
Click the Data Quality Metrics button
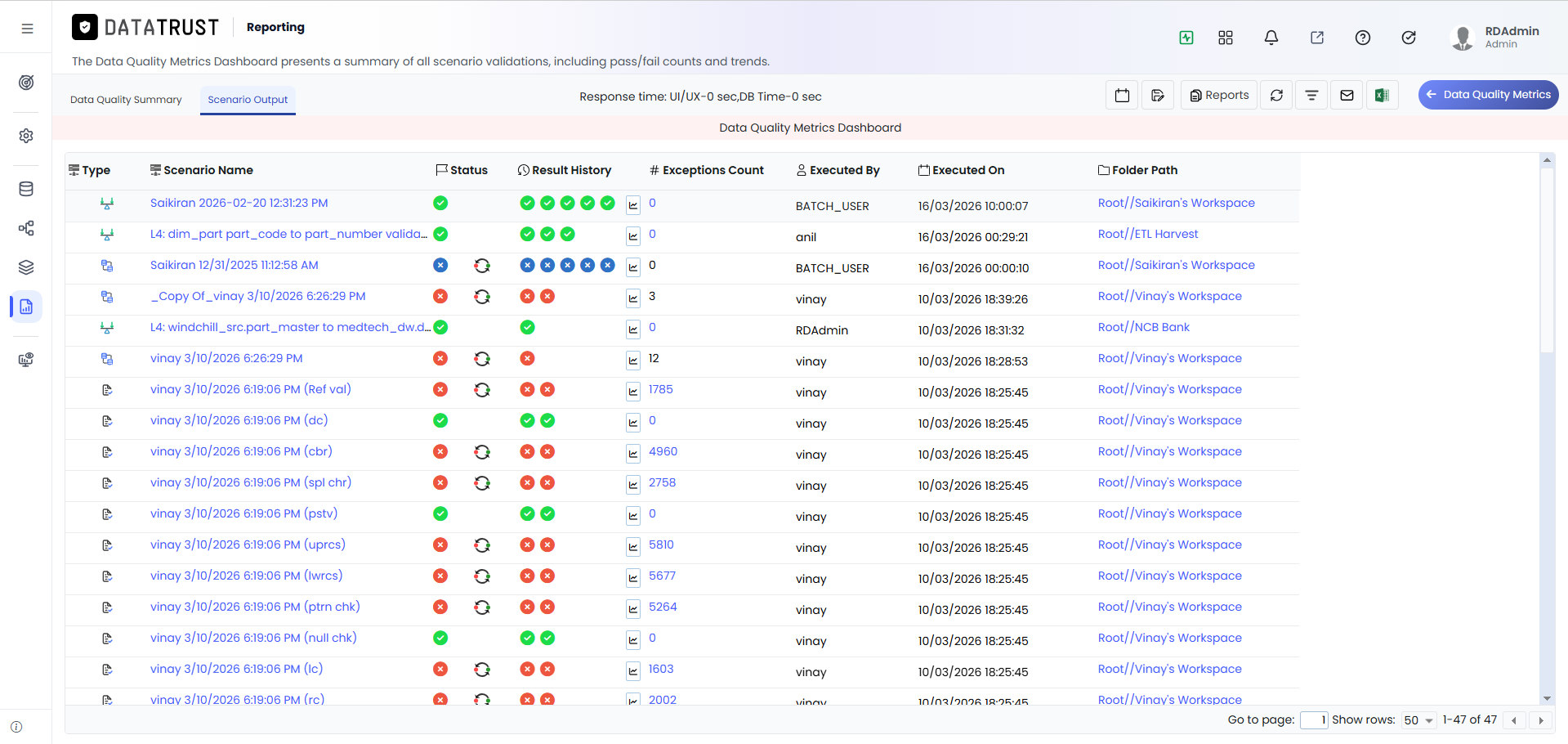click(x=1488, y=95)
